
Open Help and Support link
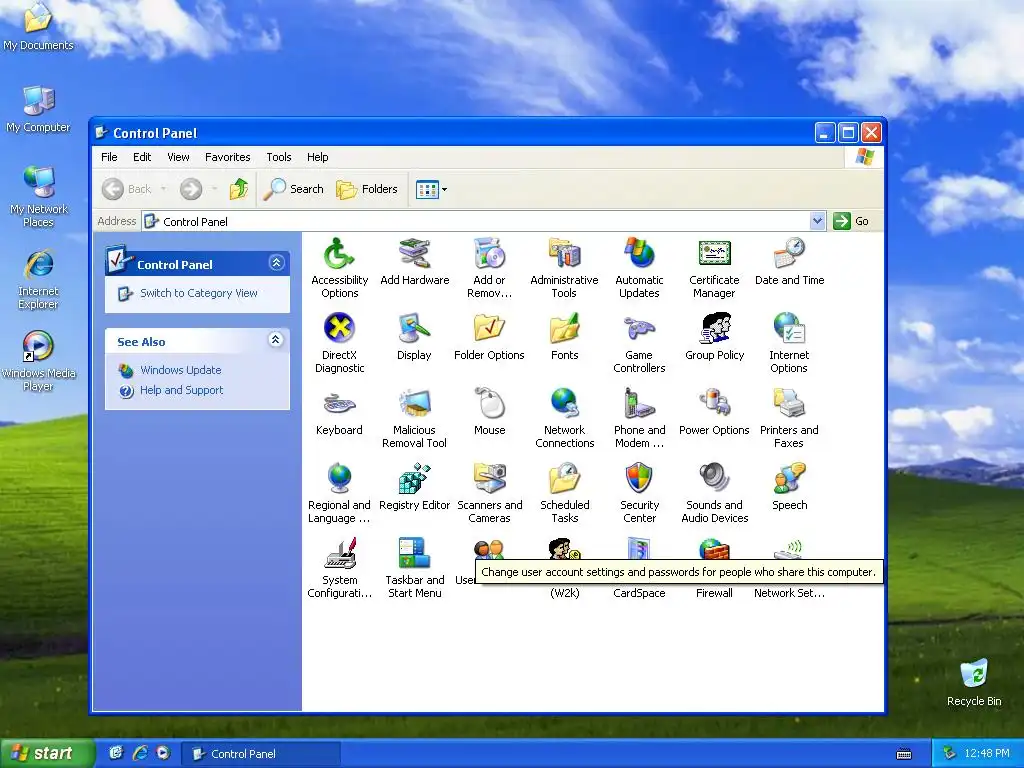pyautogui.click(x=182, y=391)
